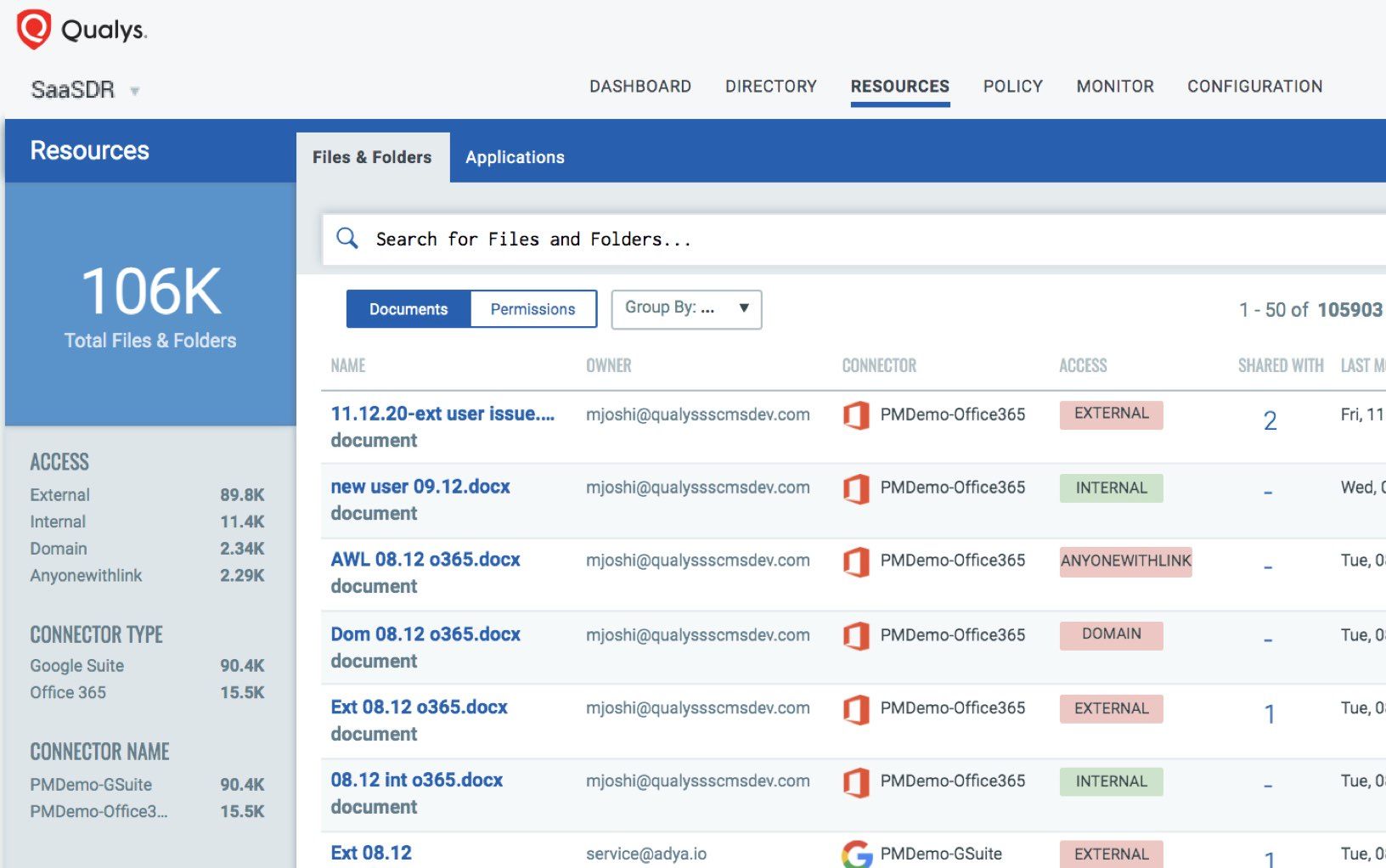
Task: Open the file "new user 09.12.docx"
Action: coord(420,486)
